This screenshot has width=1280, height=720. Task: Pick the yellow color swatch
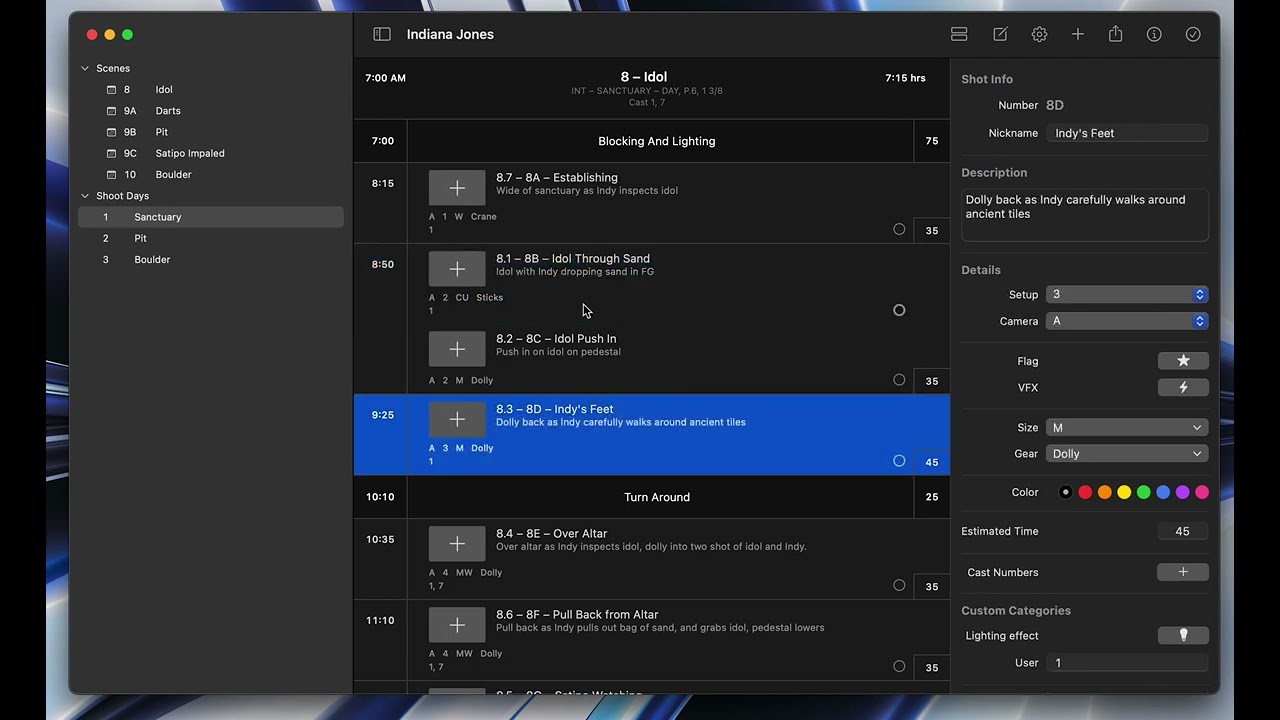(x=1124, y=492)
